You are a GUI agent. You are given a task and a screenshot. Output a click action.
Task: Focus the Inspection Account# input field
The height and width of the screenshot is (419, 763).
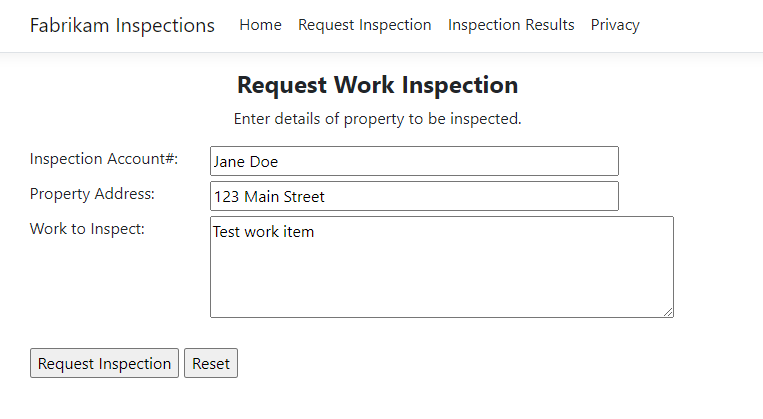414,161
